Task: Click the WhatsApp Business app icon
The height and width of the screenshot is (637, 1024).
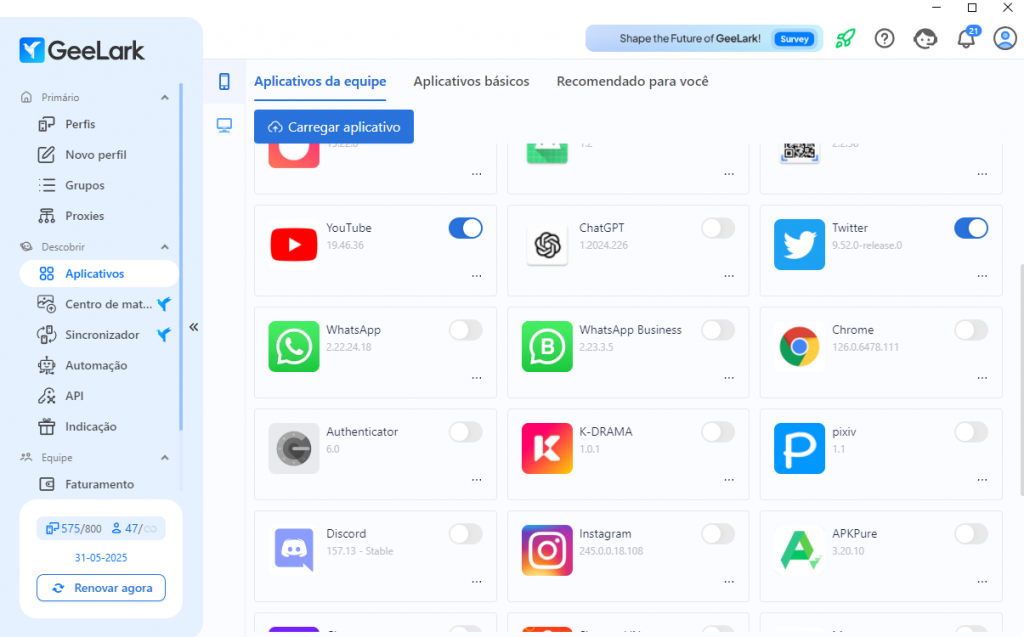Action: pos(547,346)
